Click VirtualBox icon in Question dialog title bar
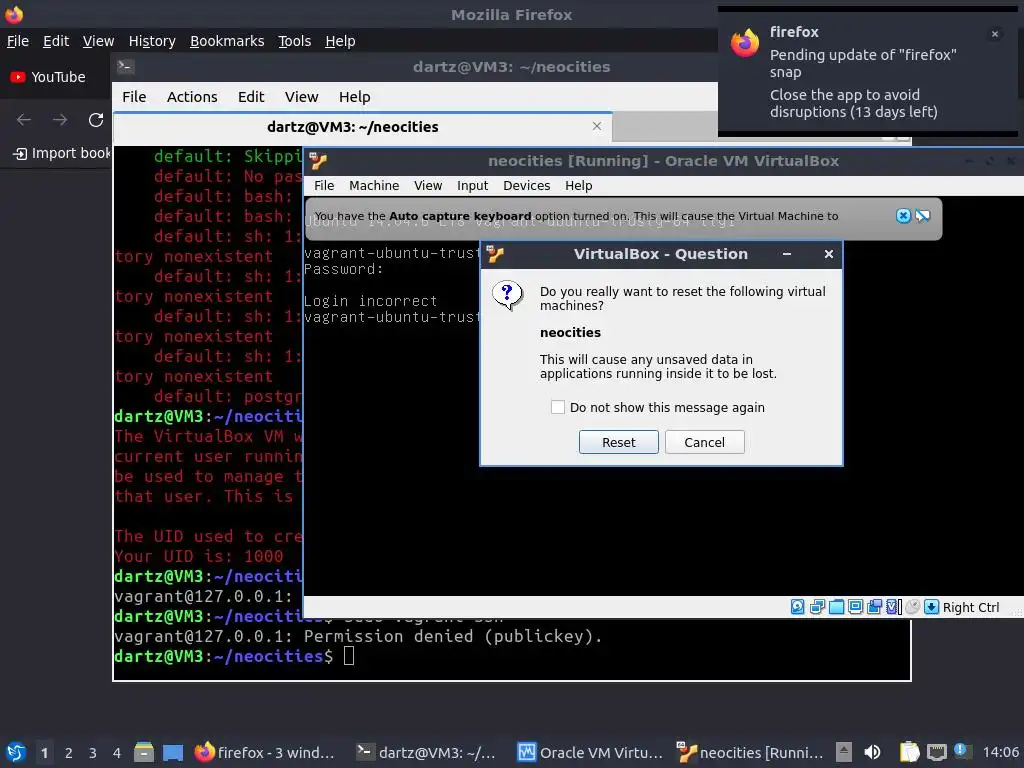Screen dimensions: 1024x768 [495, 254]
